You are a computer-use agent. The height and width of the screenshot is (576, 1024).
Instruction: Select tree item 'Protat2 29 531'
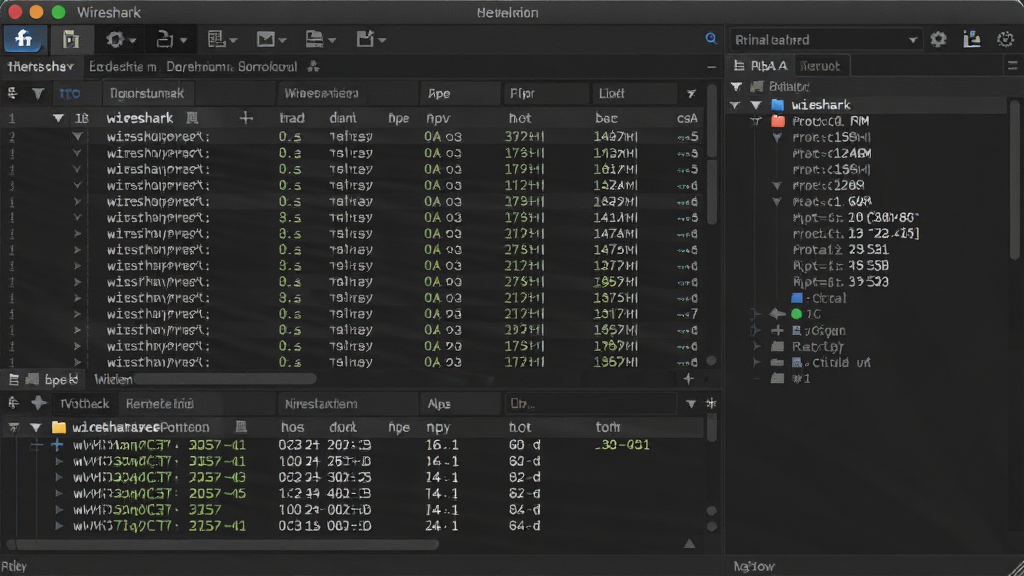[x=840, y=249]
